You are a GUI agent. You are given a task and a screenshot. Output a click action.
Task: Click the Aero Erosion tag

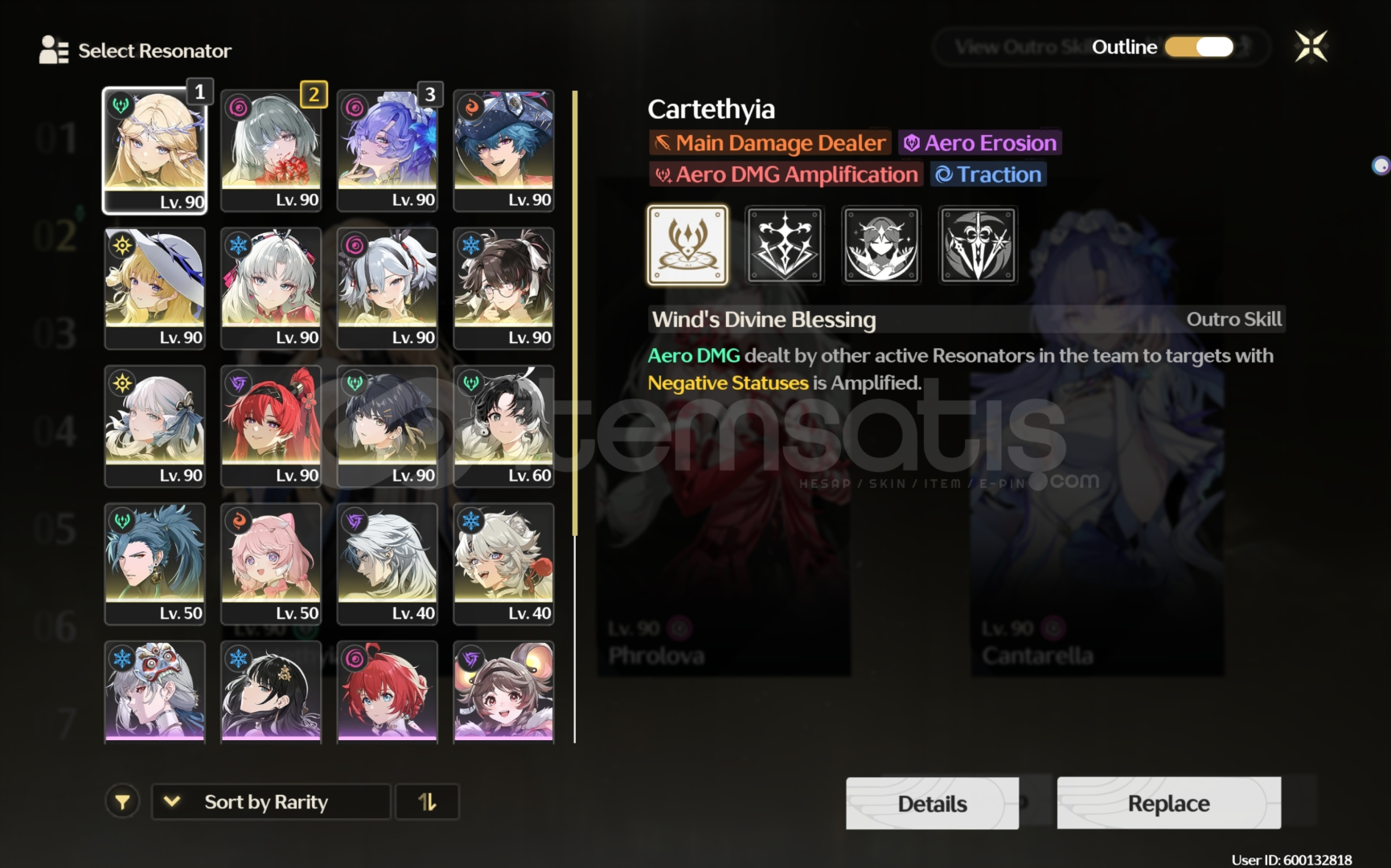(980, 143)
